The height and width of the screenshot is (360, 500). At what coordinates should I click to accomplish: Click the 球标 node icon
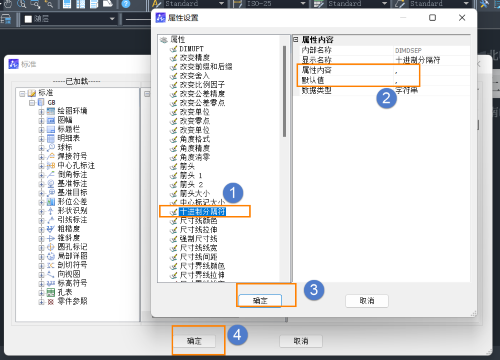(51, 147)
